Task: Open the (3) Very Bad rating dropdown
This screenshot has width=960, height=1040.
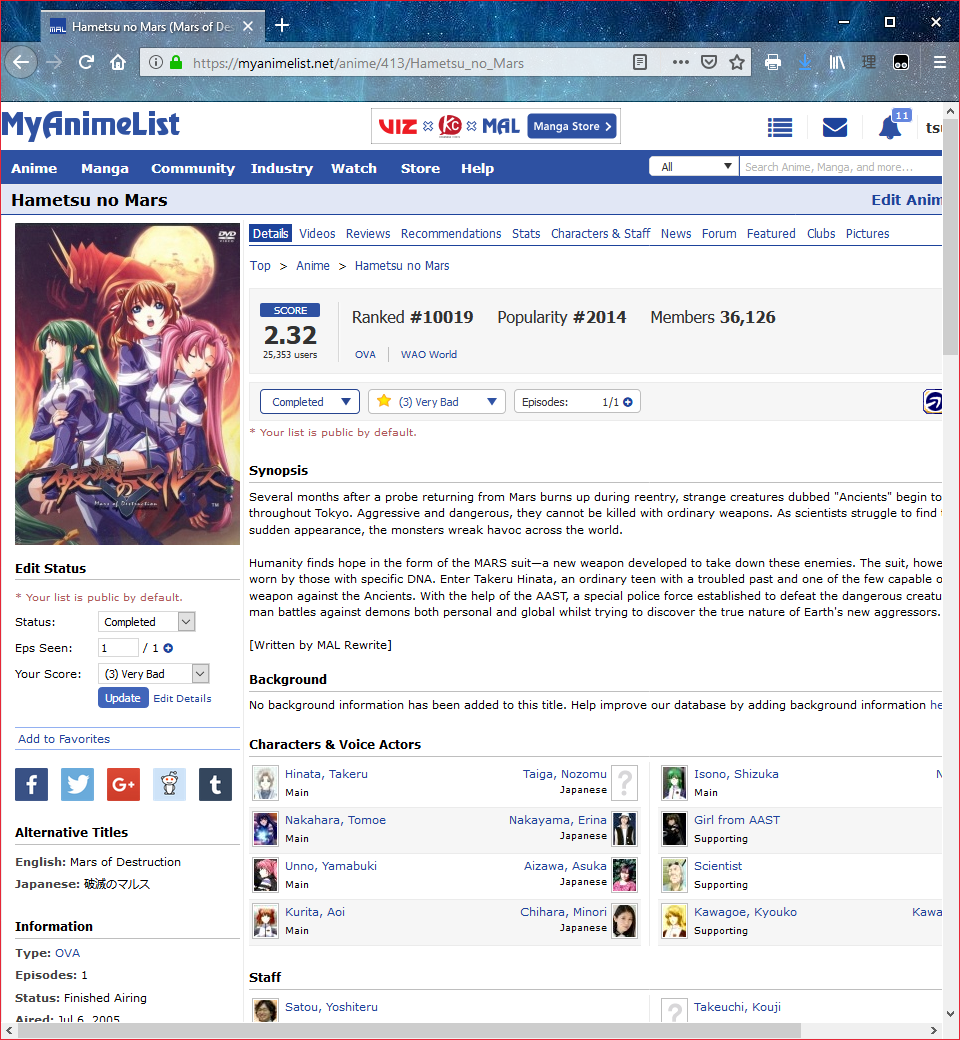Action: click(x=437, y=402)
